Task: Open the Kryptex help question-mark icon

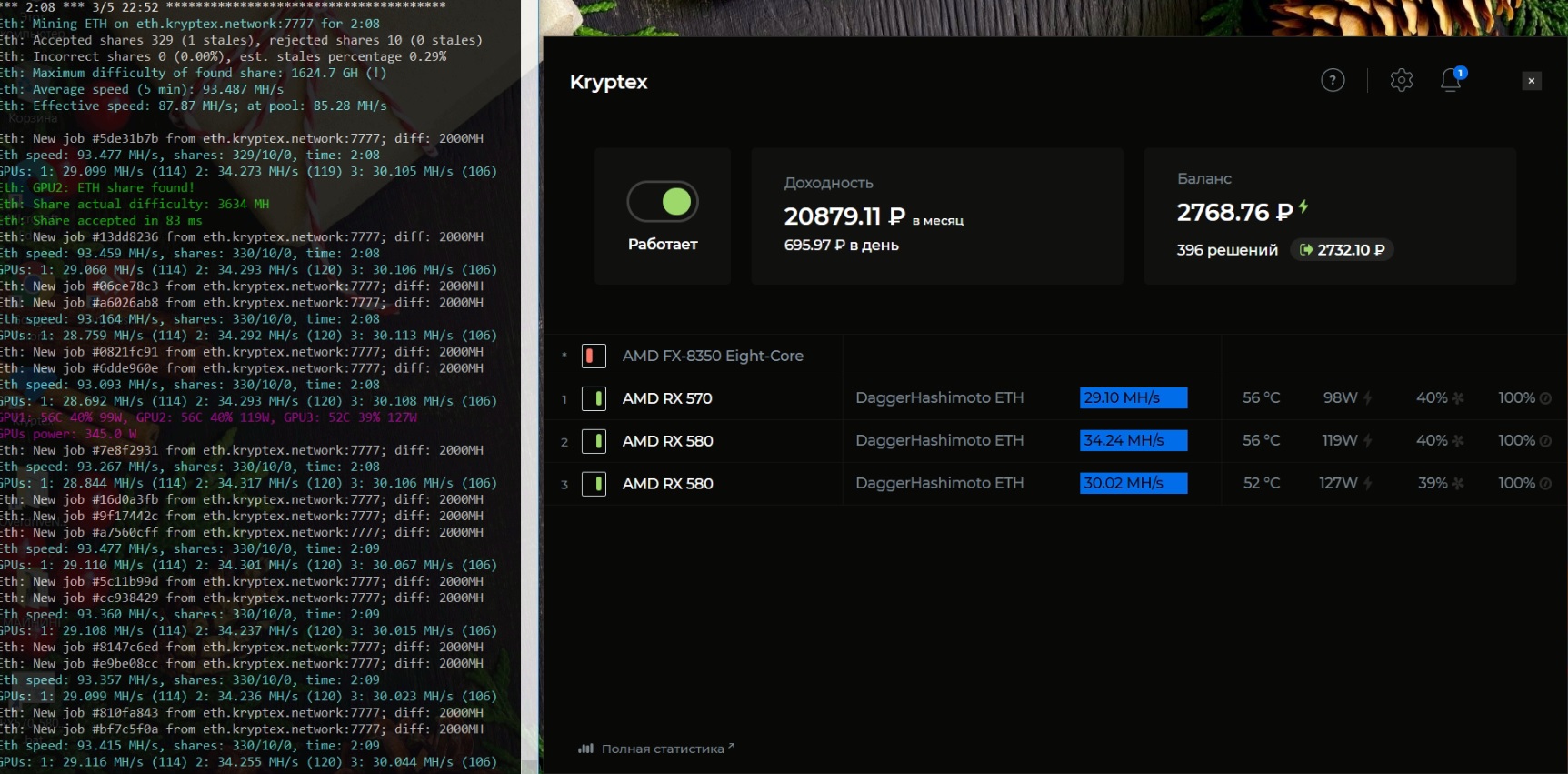Action: point(1333,81)
